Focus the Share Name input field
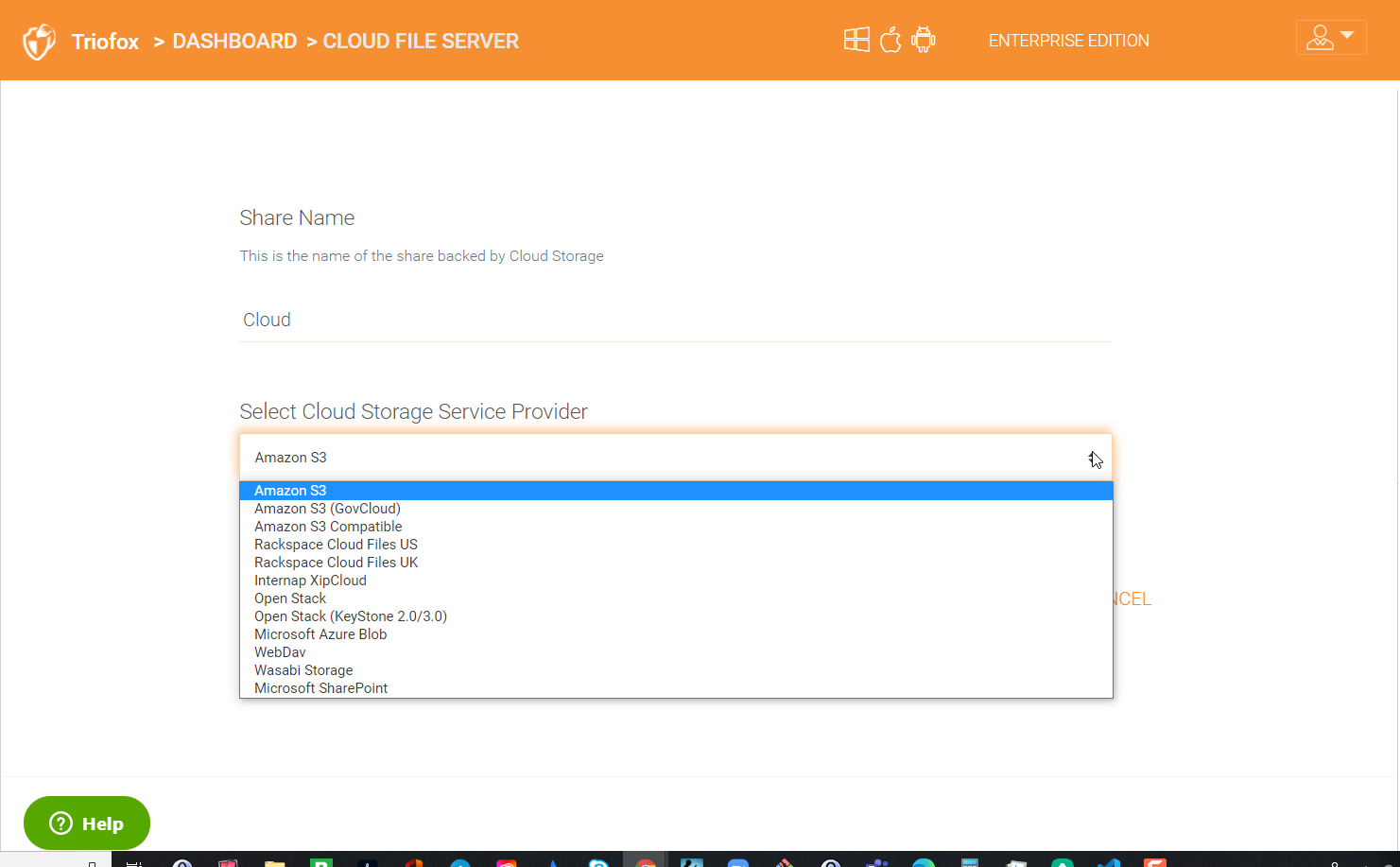This screenshot has height=867, width=1400. [675, 320]
